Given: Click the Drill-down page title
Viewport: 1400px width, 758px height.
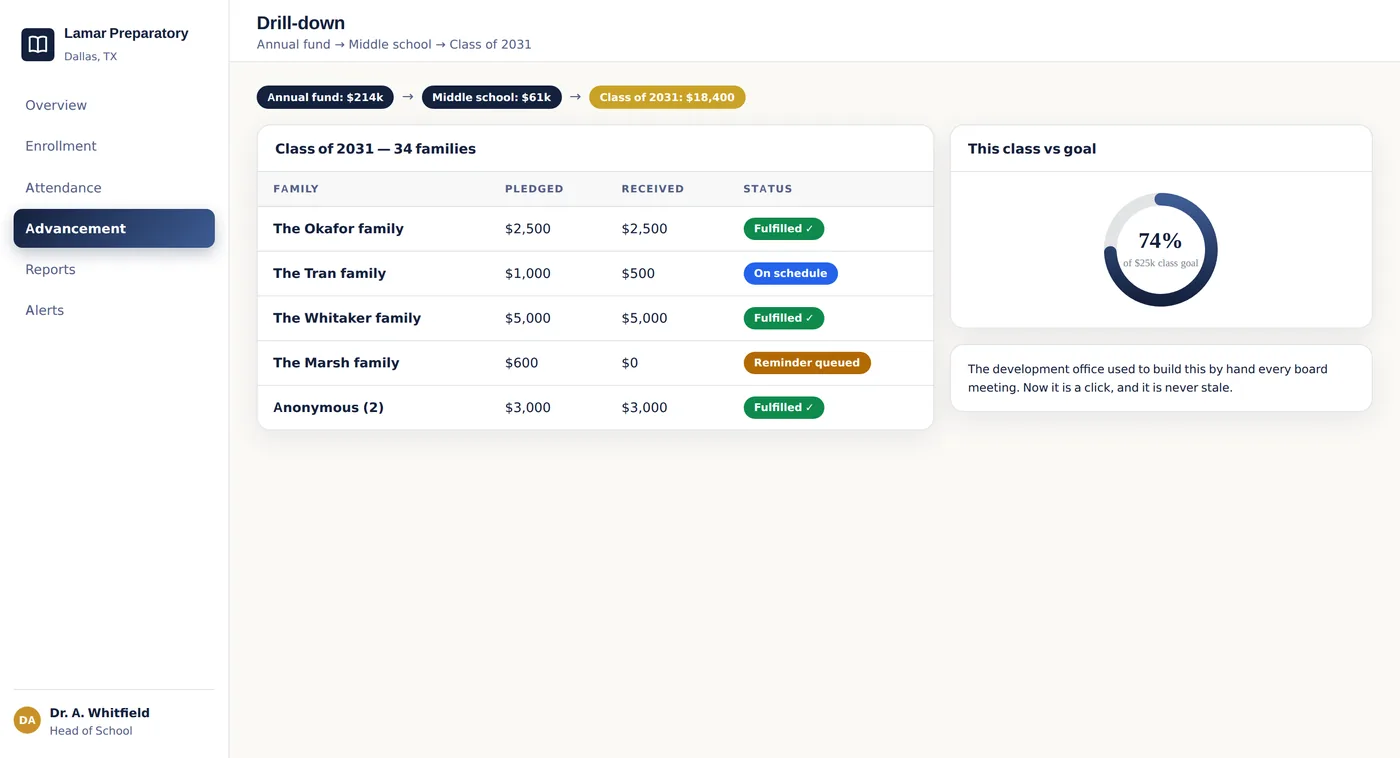Looking at the screenshot, I should 301,23.
